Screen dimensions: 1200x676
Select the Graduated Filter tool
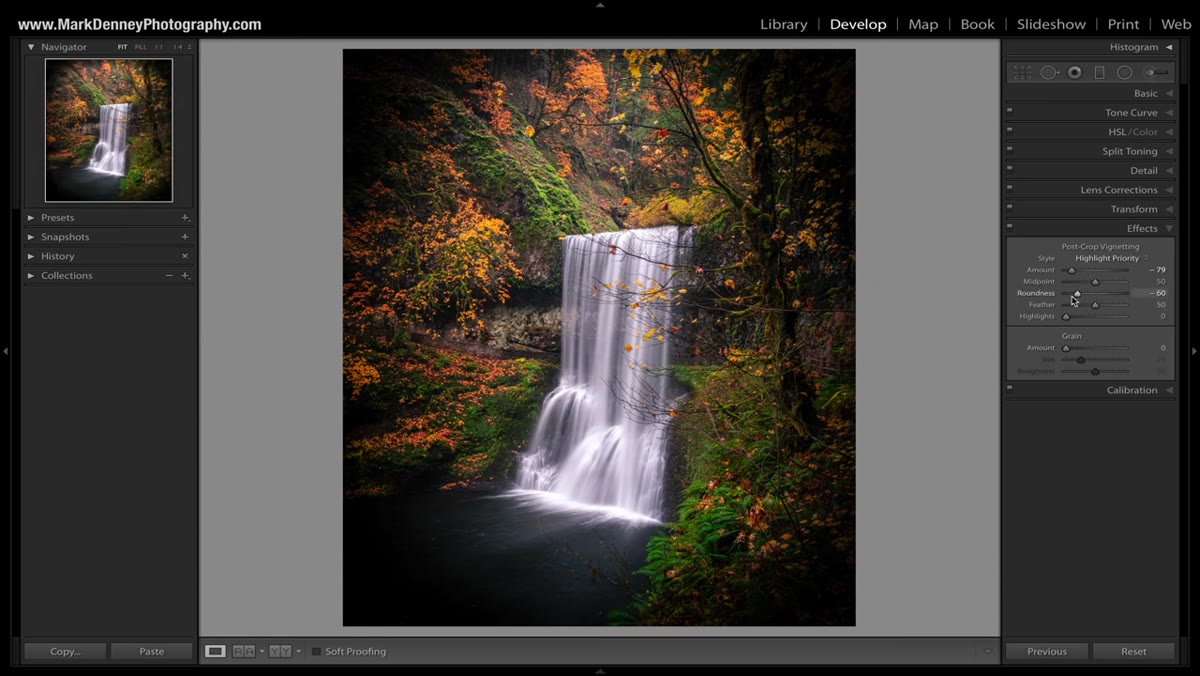1100,72
